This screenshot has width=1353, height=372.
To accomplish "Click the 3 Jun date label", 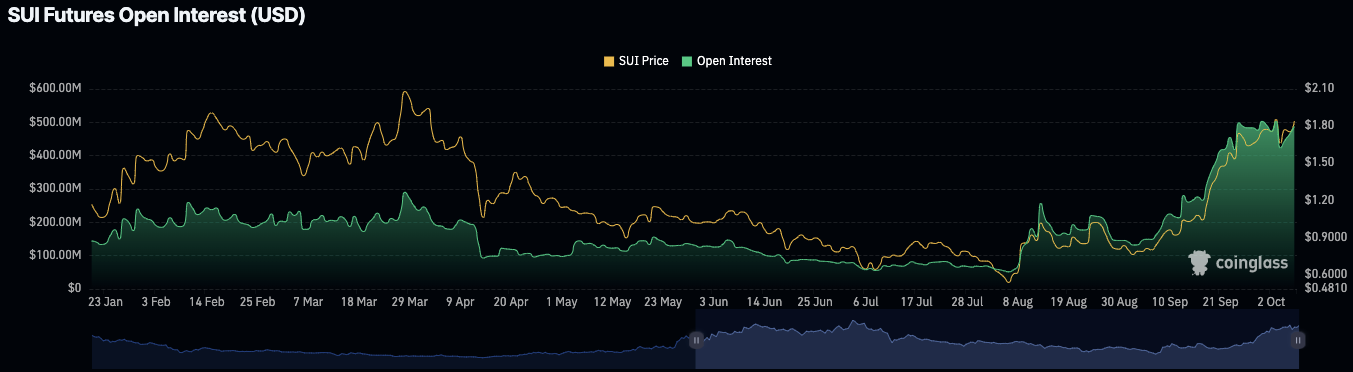I will click(714, 301).
